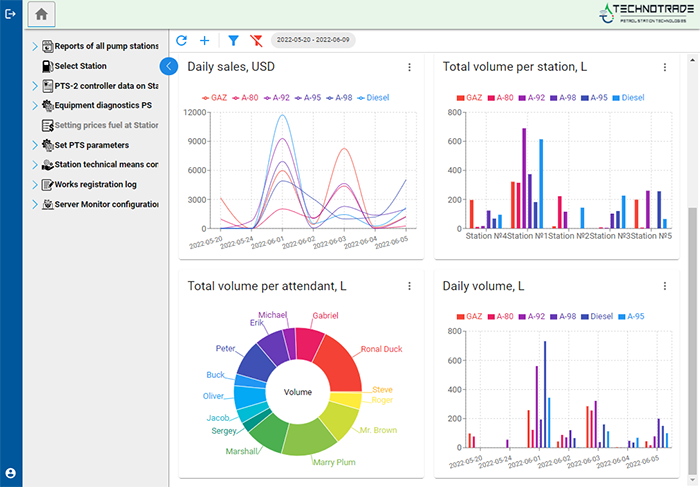Click the Select Station fuel pump icon

[x=47, y=66]
